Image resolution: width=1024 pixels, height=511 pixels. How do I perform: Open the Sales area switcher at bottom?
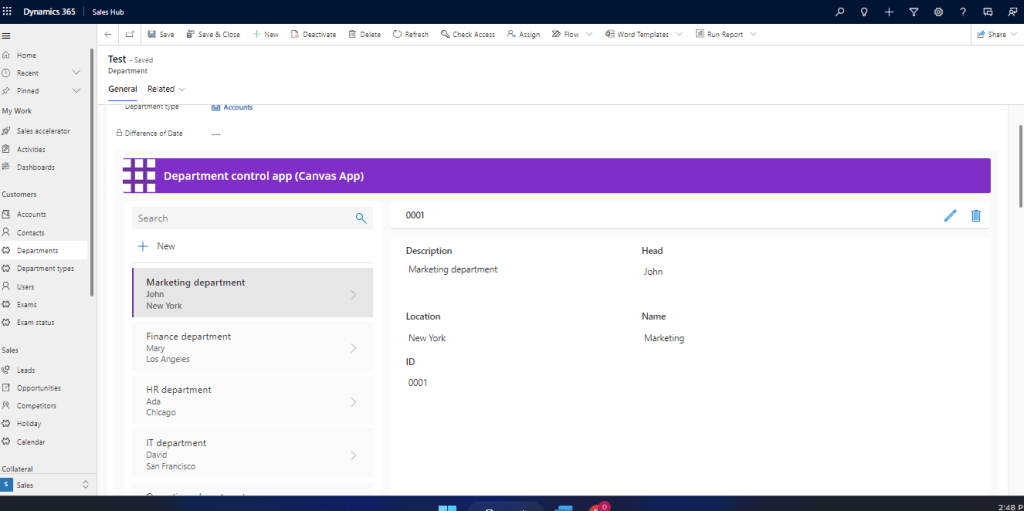46,484
